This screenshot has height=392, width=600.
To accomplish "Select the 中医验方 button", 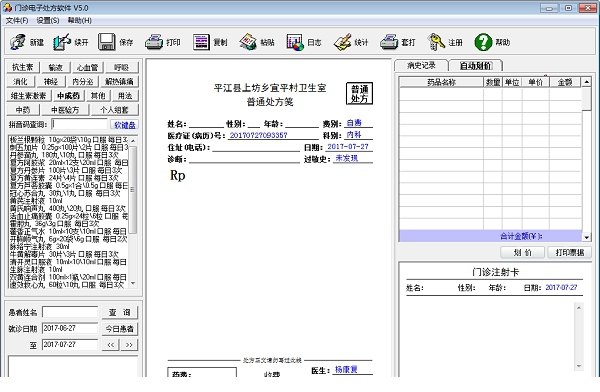I will coord(65,110).
